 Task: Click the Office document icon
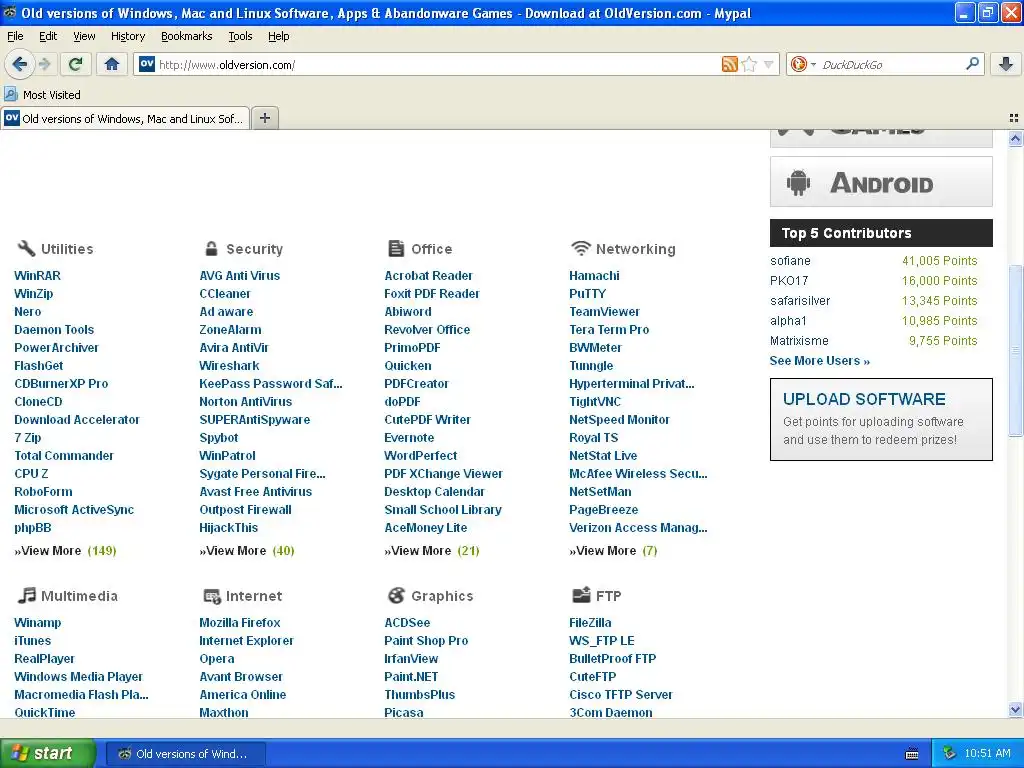coord(396,248)
